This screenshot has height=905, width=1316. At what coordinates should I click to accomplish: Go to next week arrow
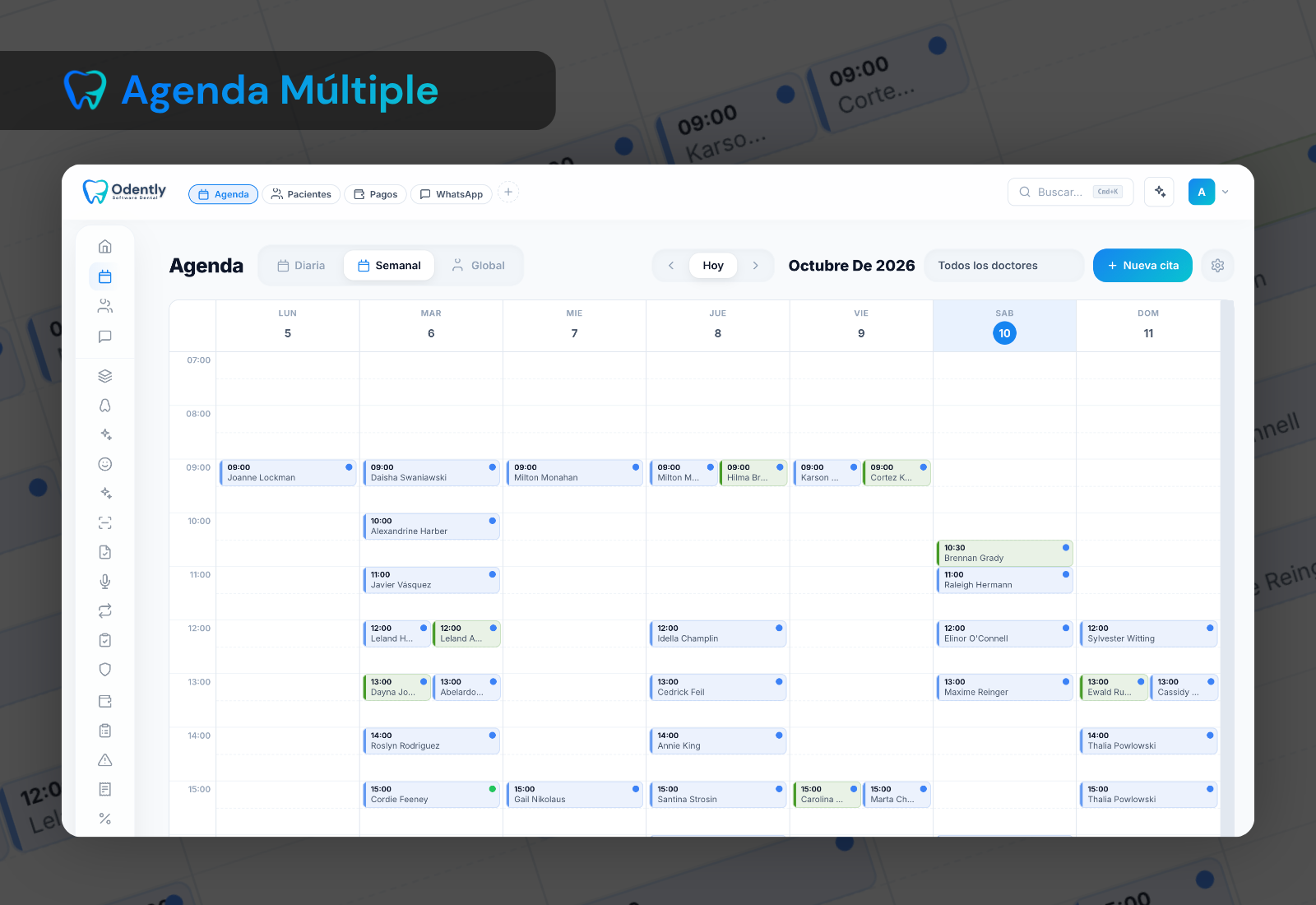(x=756, y=266)
